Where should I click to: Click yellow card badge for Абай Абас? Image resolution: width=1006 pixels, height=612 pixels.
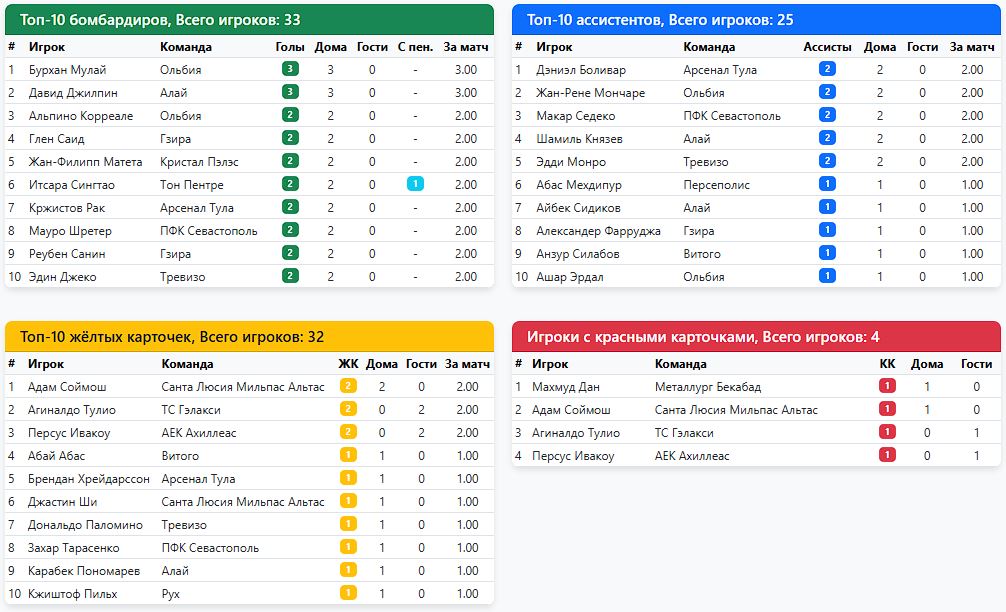(348, 455)
